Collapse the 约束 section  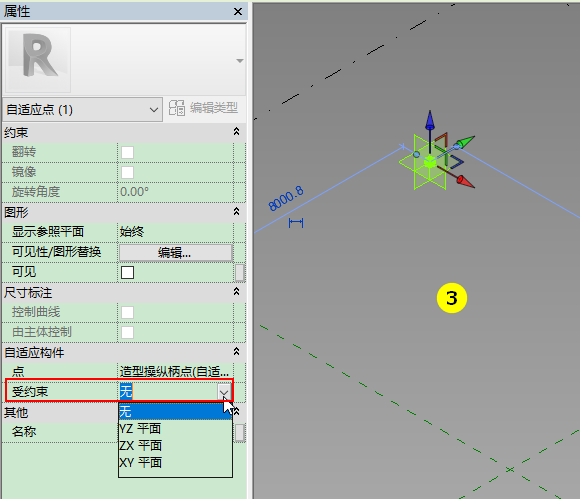tap(236, 132)
